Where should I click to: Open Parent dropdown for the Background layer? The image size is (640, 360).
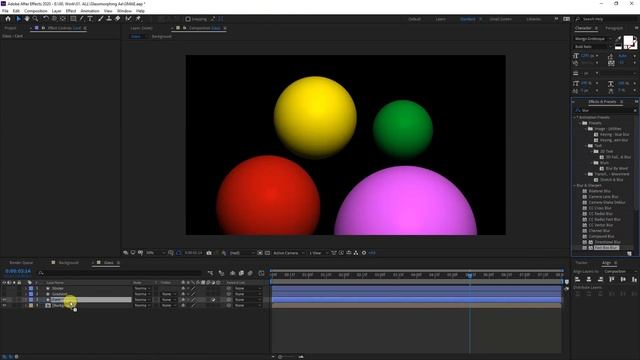click(x=248, y=305)
